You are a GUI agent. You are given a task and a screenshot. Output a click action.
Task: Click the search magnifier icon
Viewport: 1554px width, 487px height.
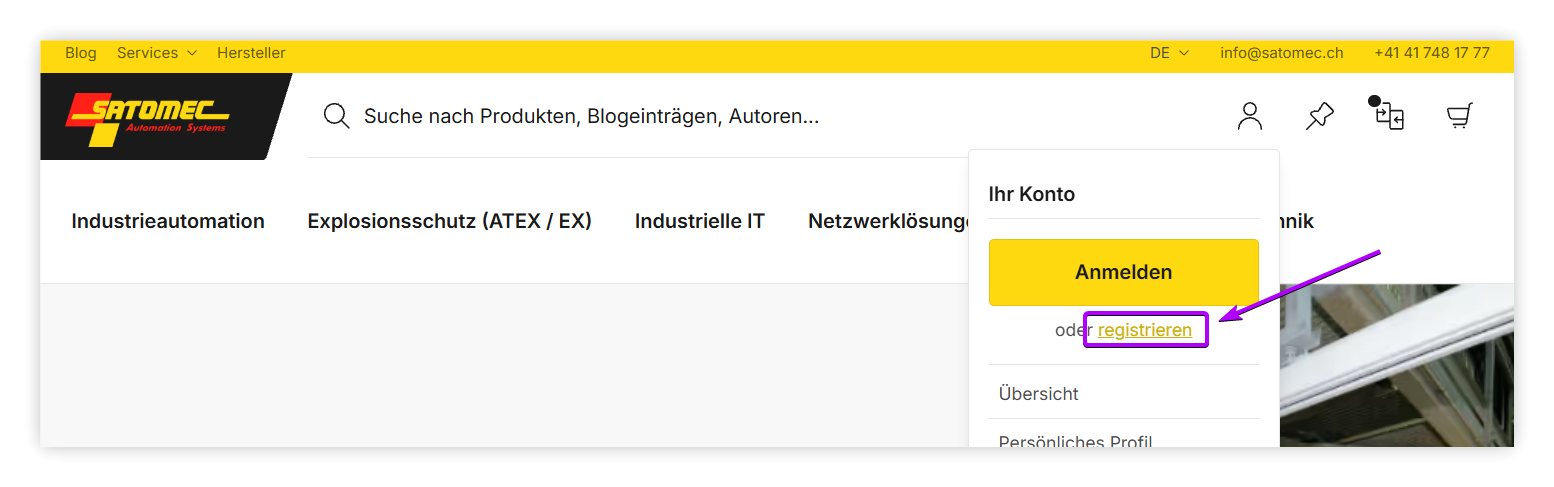pyautogui.click(x=337, y=116)
